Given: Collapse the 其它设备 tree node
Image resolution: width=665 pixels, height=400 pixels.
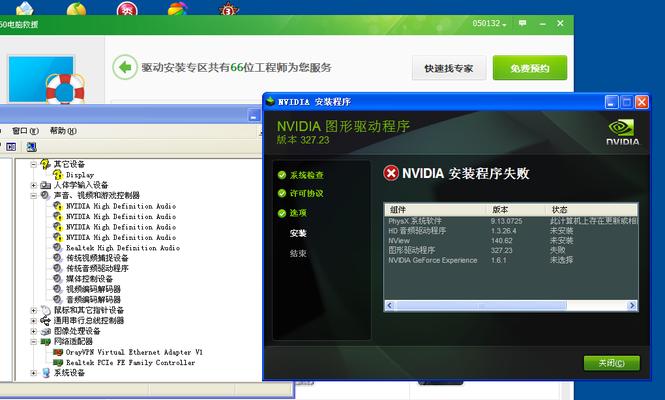Looking at the screenshot, I should (34, 164).
